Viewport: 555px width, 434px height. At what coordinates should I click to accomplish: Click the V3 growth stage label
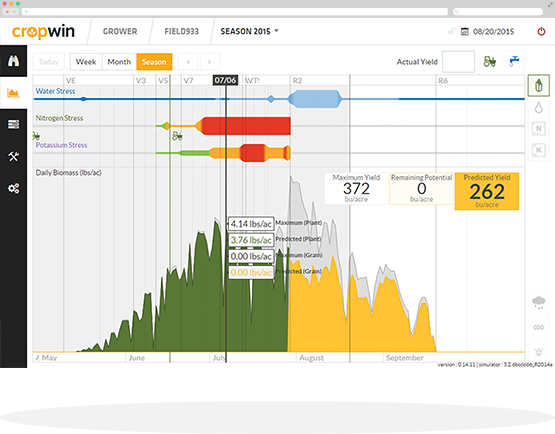pyautogui.click(x=141, y=81)
